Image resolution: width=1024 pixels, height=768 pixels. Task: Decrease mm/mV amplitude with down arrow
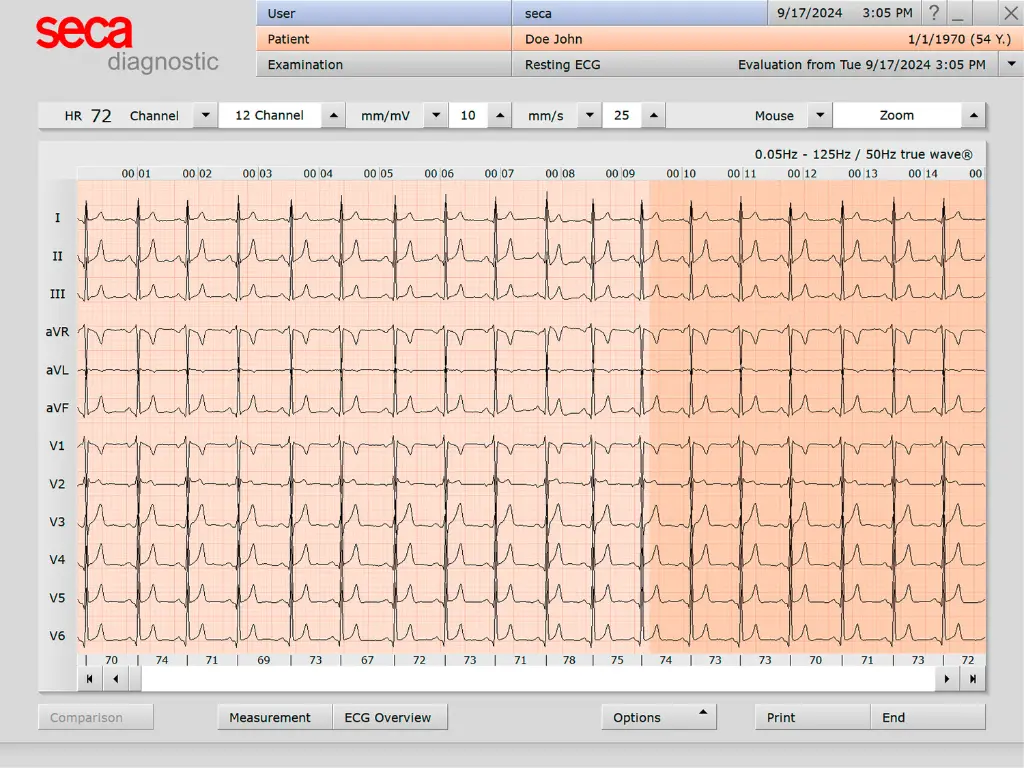(x=435, y=115)
